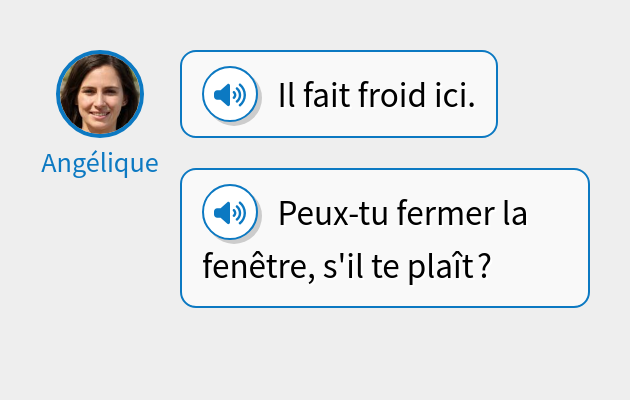Click the word 'froid'
The width and height of the screenshot is (630, 400).
coord(391,96)
